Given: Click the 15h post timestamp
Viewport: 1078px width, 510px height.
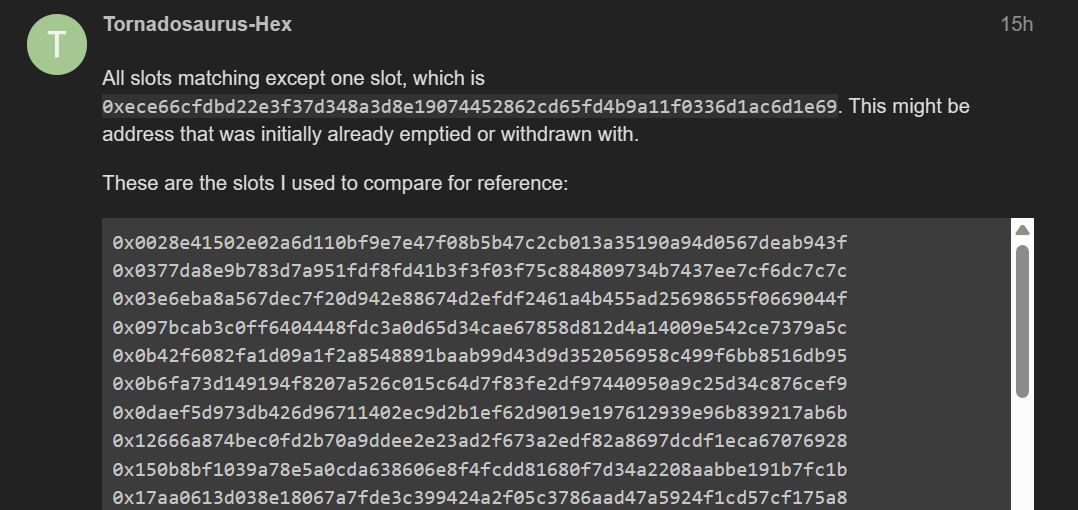Looking at the screenshot, I should [x=1016, y=24].
